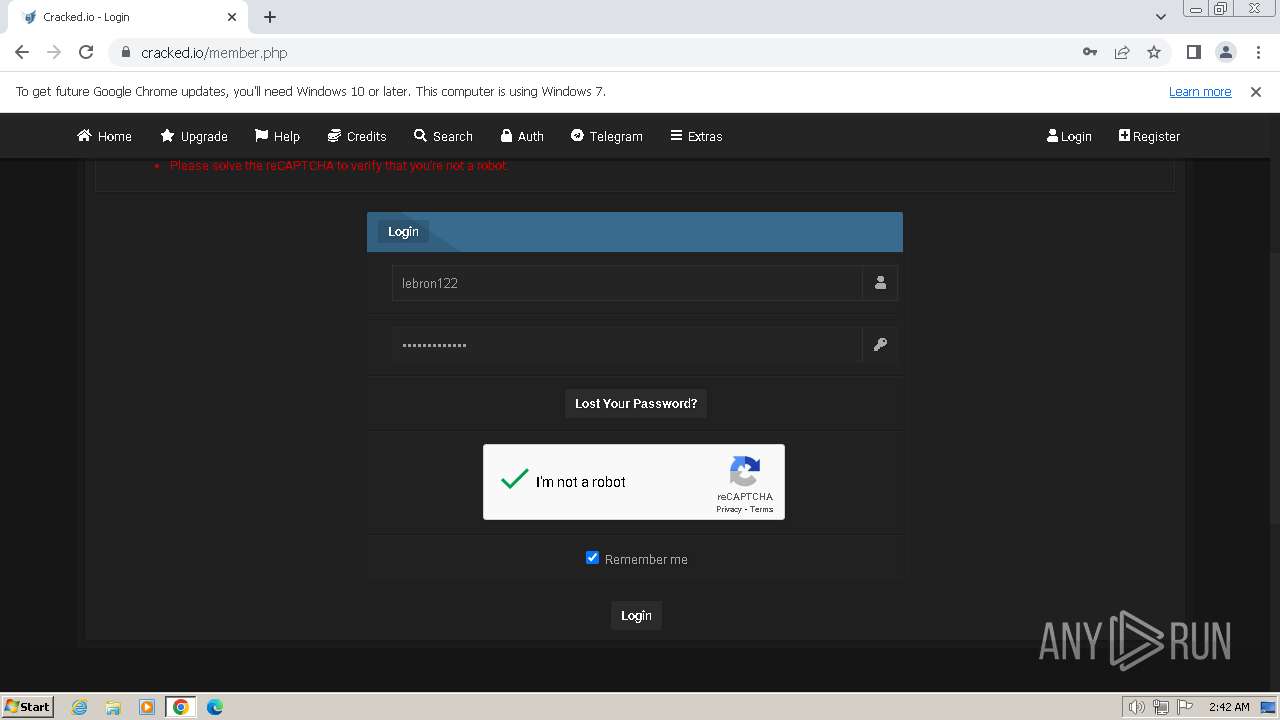The height and width of the screenshot is (720, 1280).
Task: Click the address bar URL cracked.io/member.php
Action: 214,53
